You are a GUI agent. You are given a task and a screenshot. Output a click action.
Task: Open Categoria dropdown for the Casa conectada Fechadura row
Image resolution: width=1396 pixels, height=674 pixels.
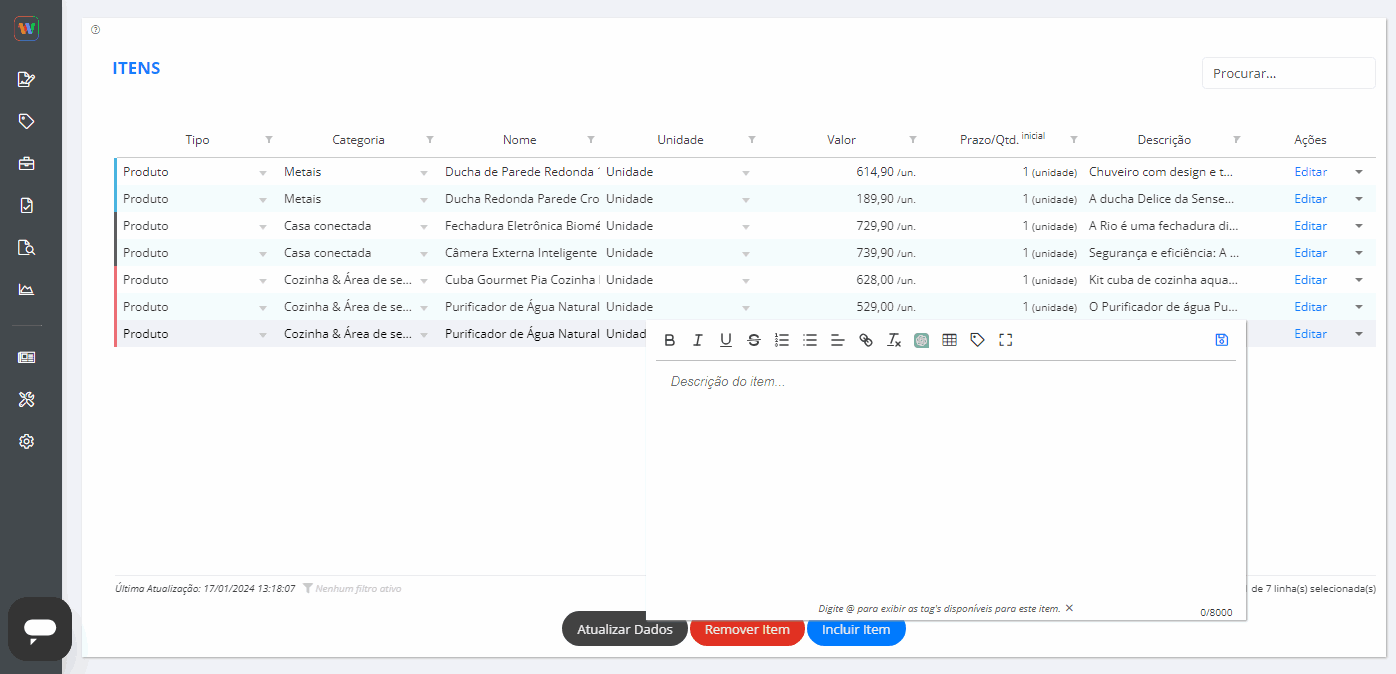coord(424,226)
